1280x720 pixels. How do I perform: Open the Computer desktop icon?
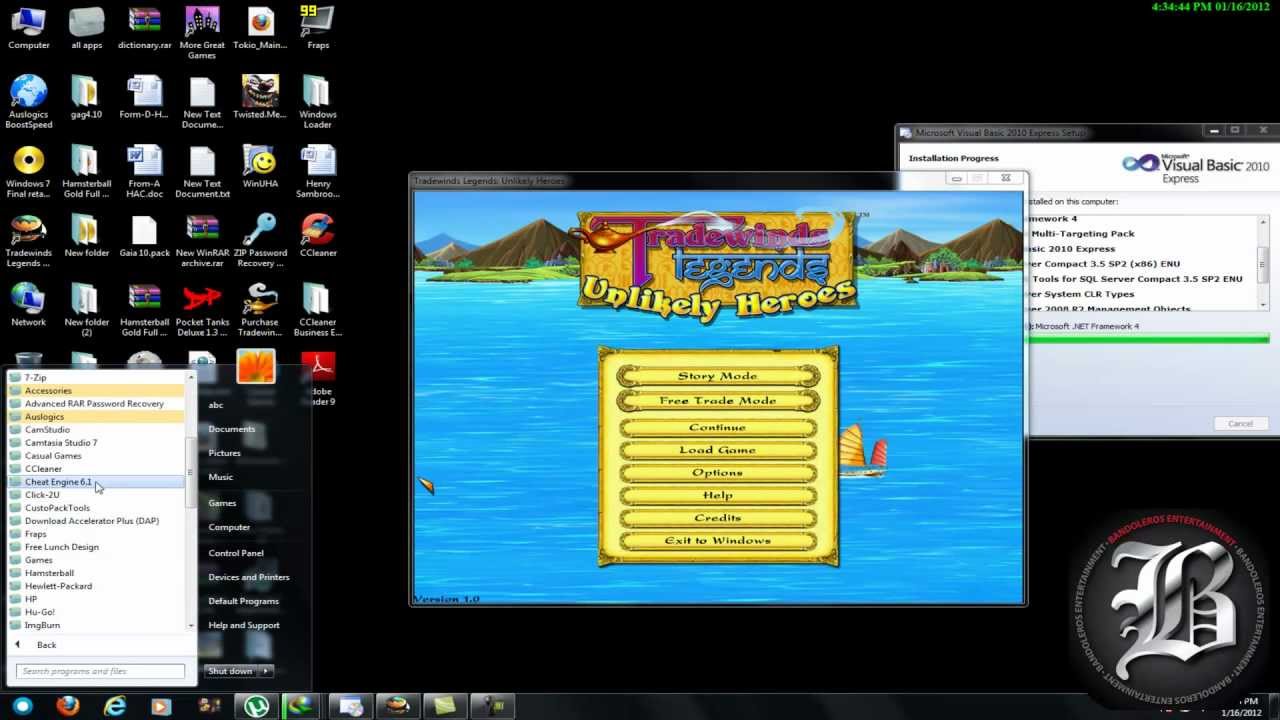[x=28, y=28]
